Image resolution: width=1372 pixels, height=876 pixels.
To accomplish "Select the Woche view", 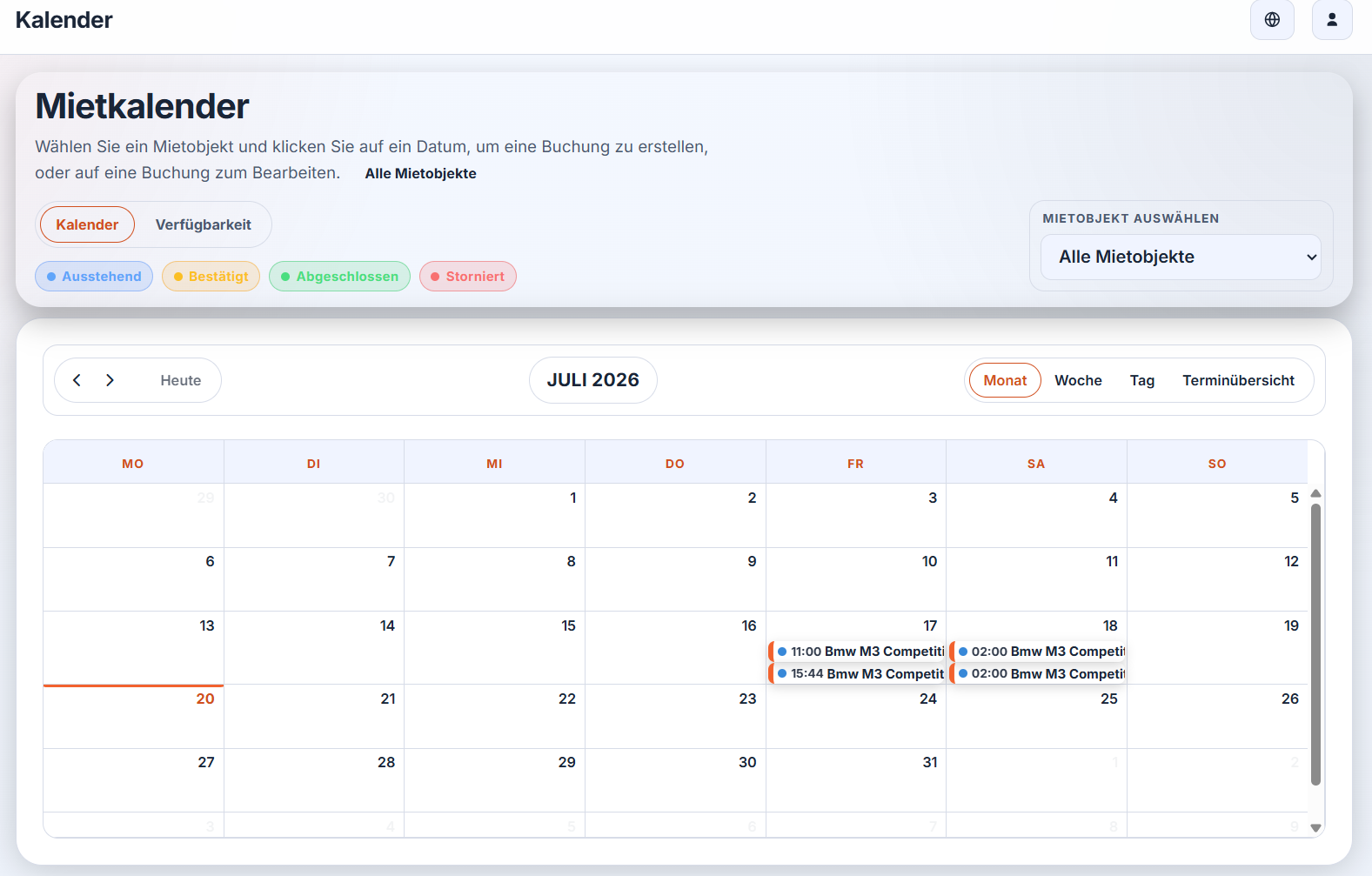I will point(1078,380).
